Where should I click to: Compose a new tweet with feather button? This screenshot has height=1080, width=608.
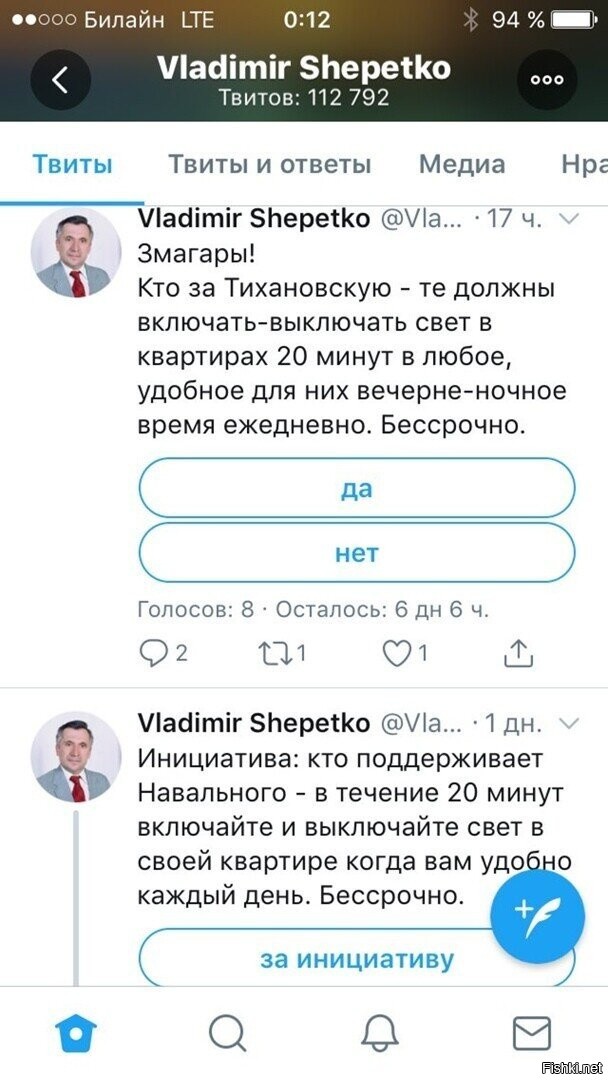[x=537, y=915]
